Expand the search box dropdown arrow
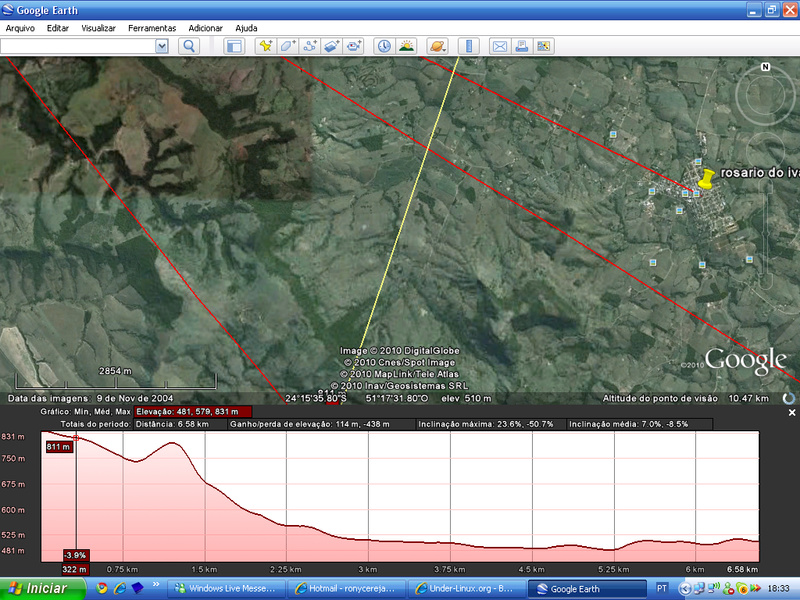800x600 pixels. 161,46
